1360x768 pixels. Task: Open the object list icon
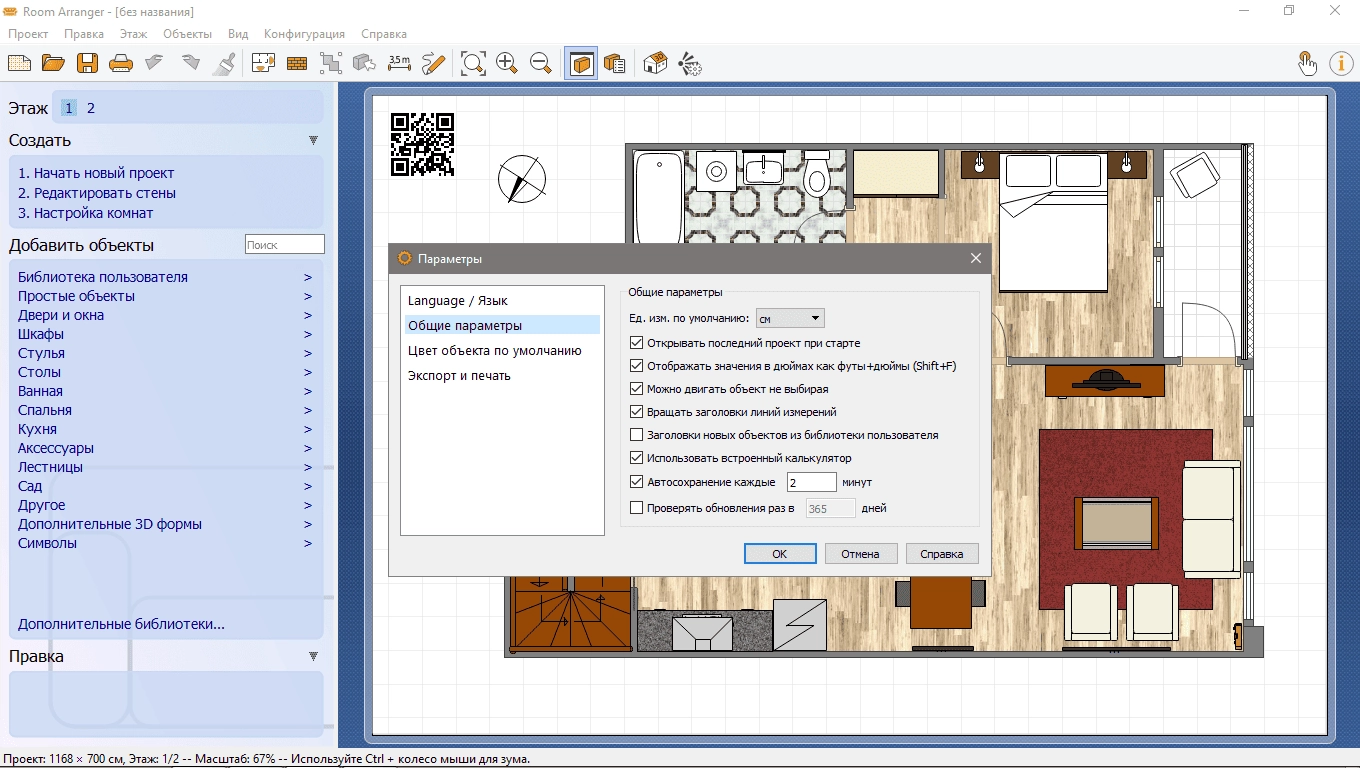point(615,63)
